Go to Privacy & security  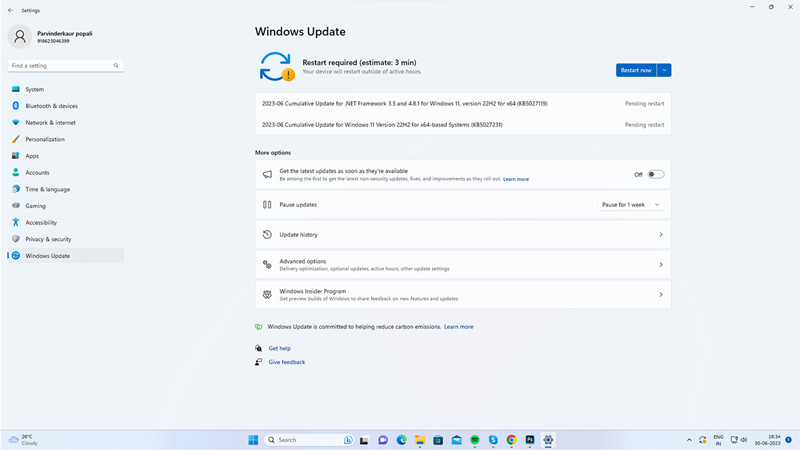point(65,239)
